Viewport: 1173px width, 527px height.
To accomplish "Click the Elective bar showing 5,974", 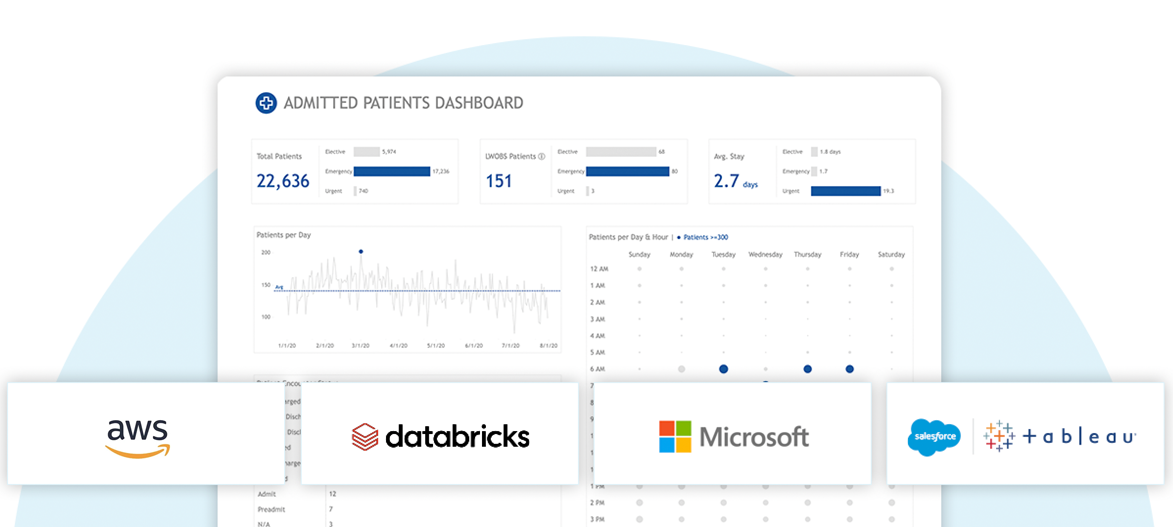I will pos(367,151).
